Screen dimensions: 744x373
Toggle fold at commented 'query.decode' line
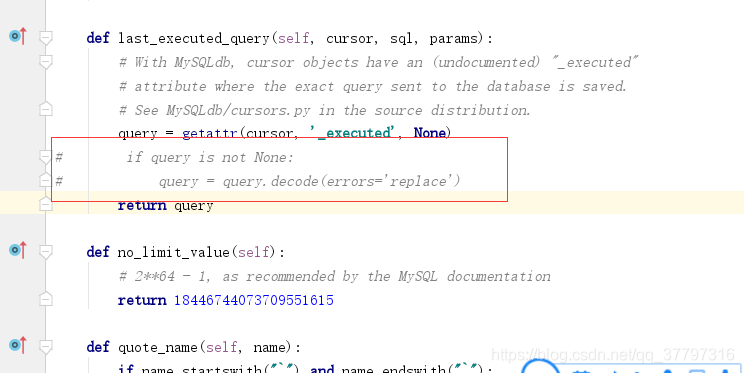point(46,181)
